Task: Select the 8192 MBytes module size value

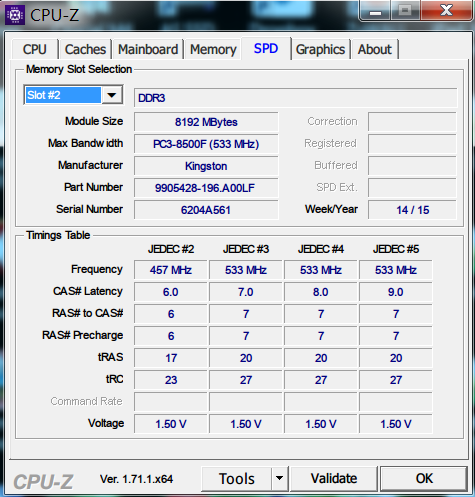Action: coord(206,122)
